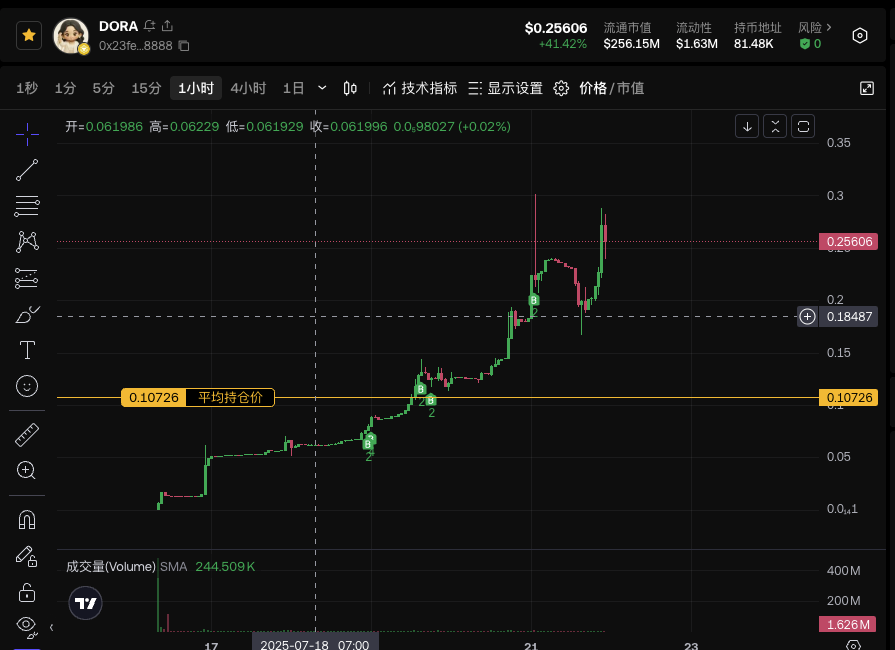Select the brush drawing tool
Viewport: 895px width, 650px height.
point(27,314)
